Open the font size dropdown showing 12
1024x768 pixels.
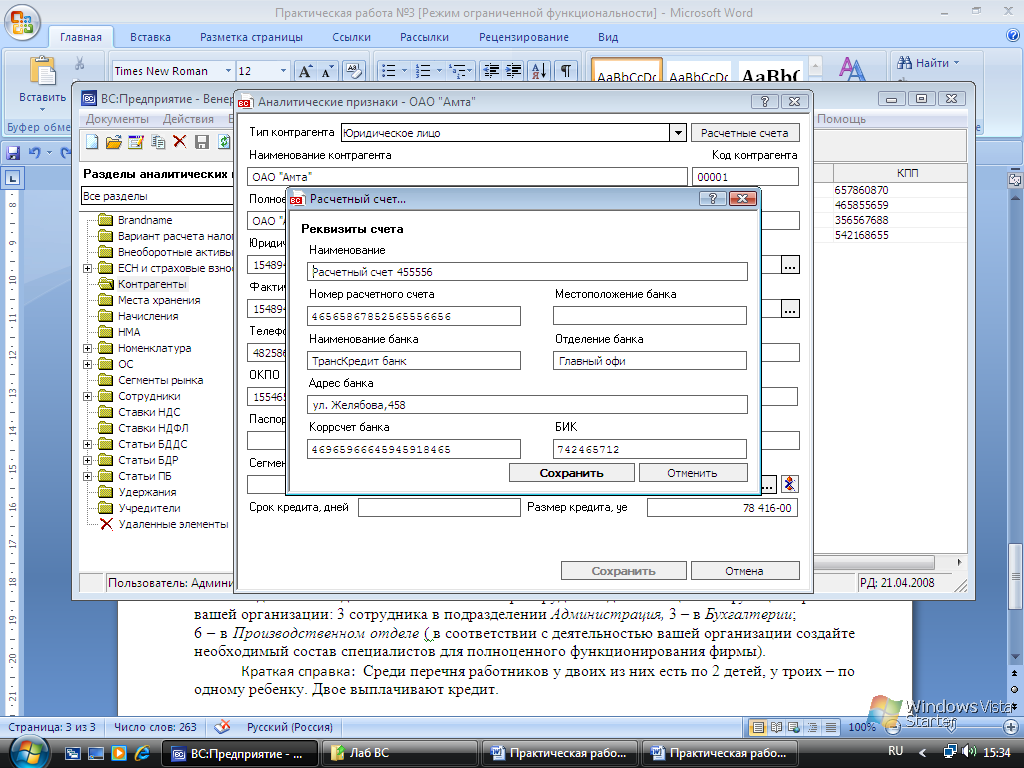point(283,71)
